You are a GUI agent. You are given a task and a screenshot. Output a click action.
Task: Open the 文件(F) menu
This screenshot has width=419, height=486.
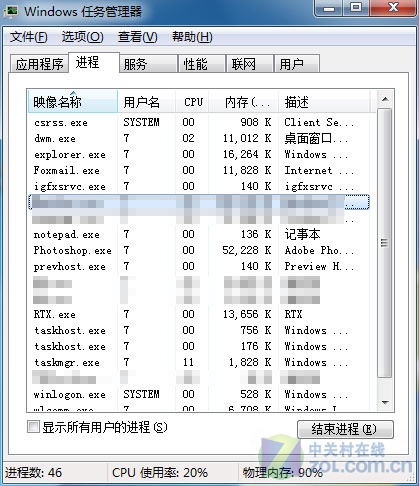pos(28,37)
